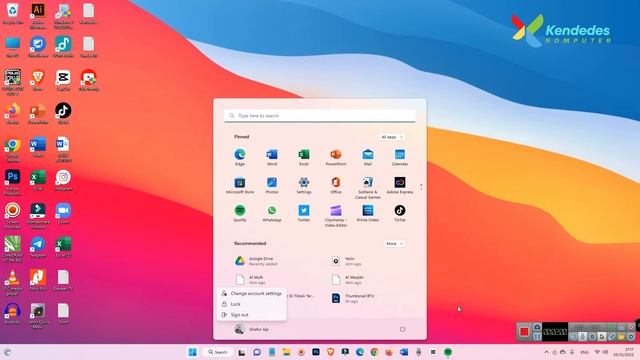Click the Windows Start button in the taskbar

coord(192,352)
